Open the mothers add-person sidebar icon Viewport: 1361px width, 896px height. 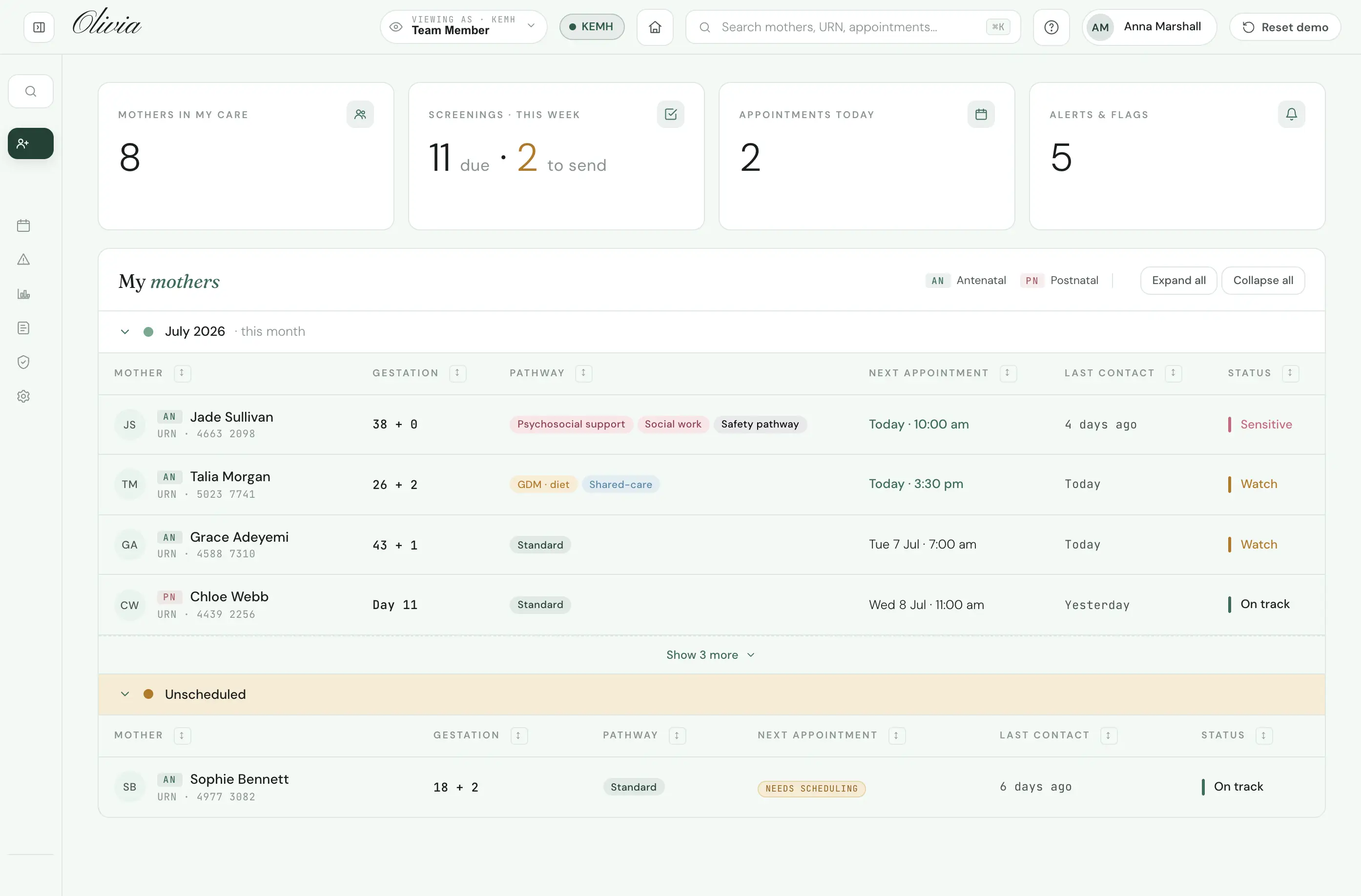coord(31,143)
